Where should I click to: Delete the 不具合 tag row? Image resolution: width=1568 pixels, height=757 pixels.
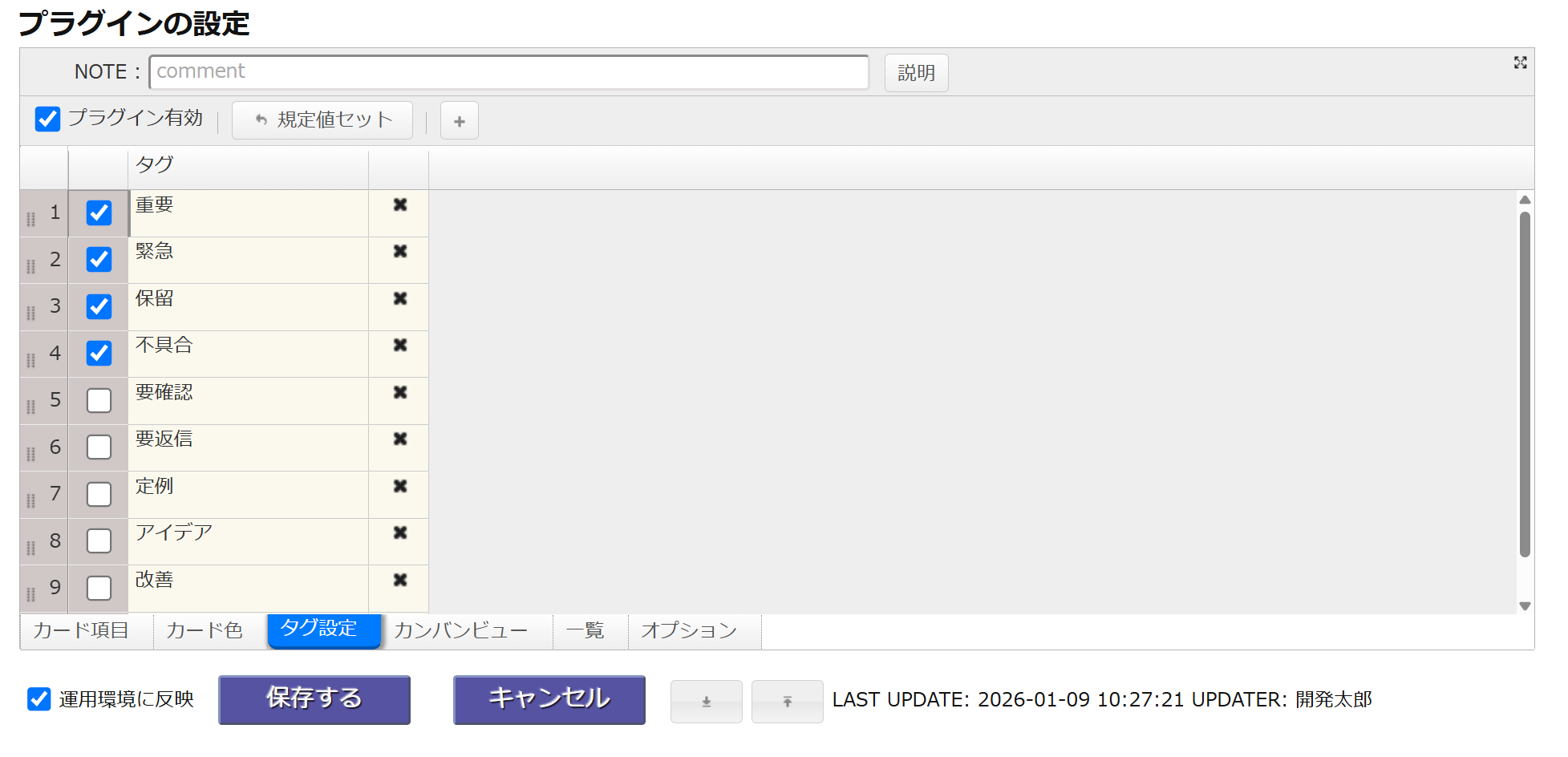click(x=400, y=346)
